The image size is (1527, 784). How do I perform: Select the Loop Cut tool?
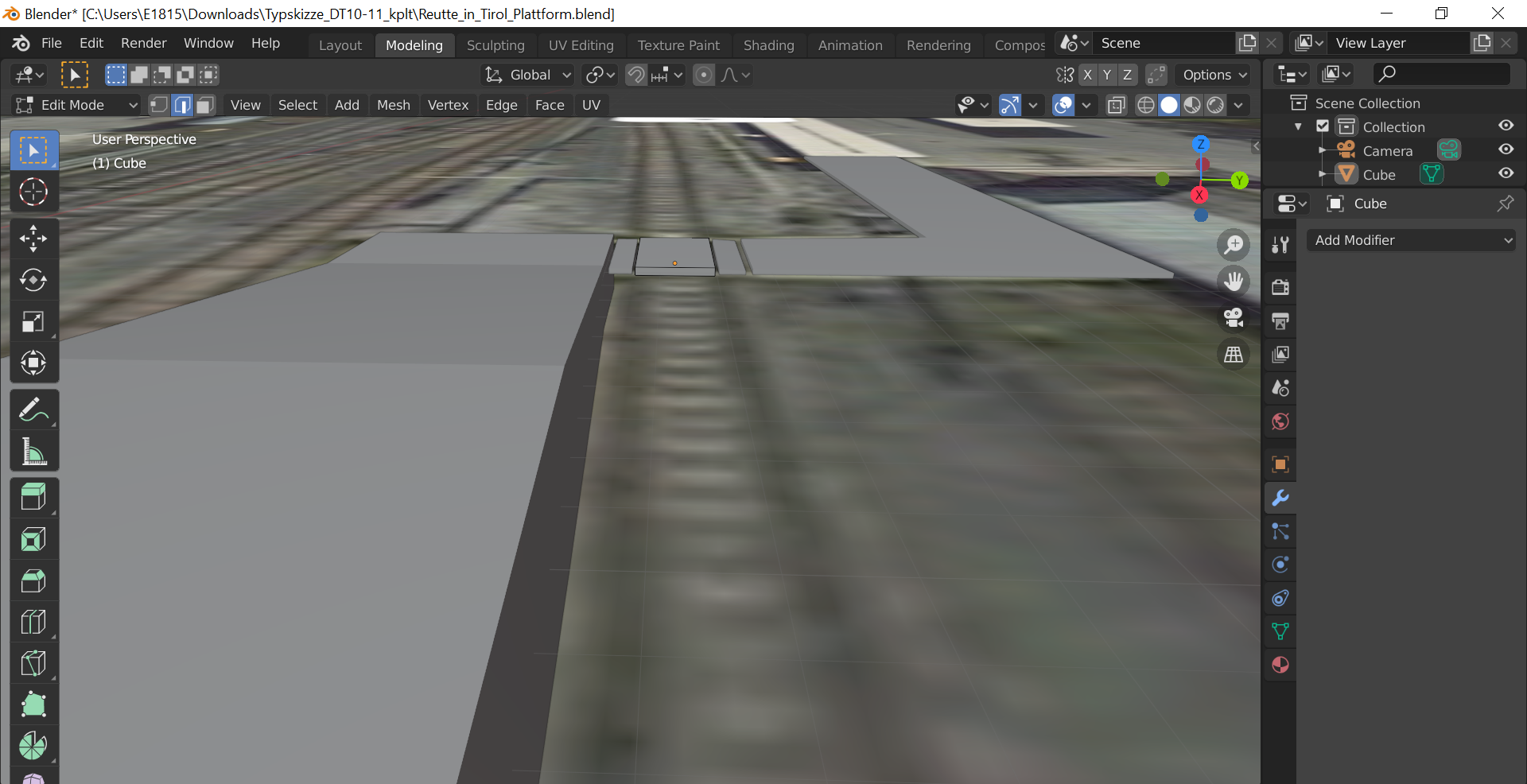33,622
